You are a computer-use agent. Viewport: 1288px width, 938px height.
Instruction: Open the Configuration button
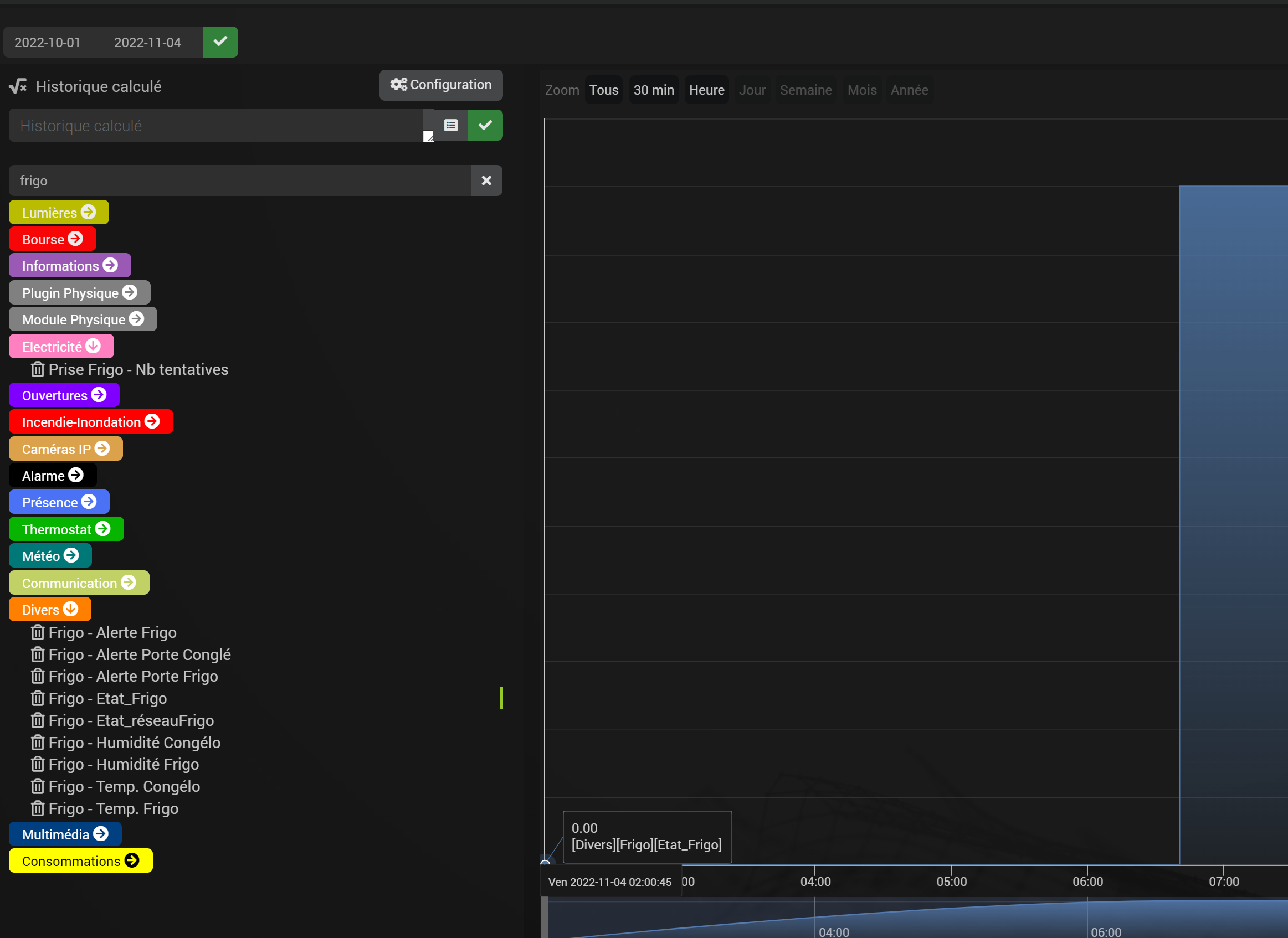pos(441,85)
